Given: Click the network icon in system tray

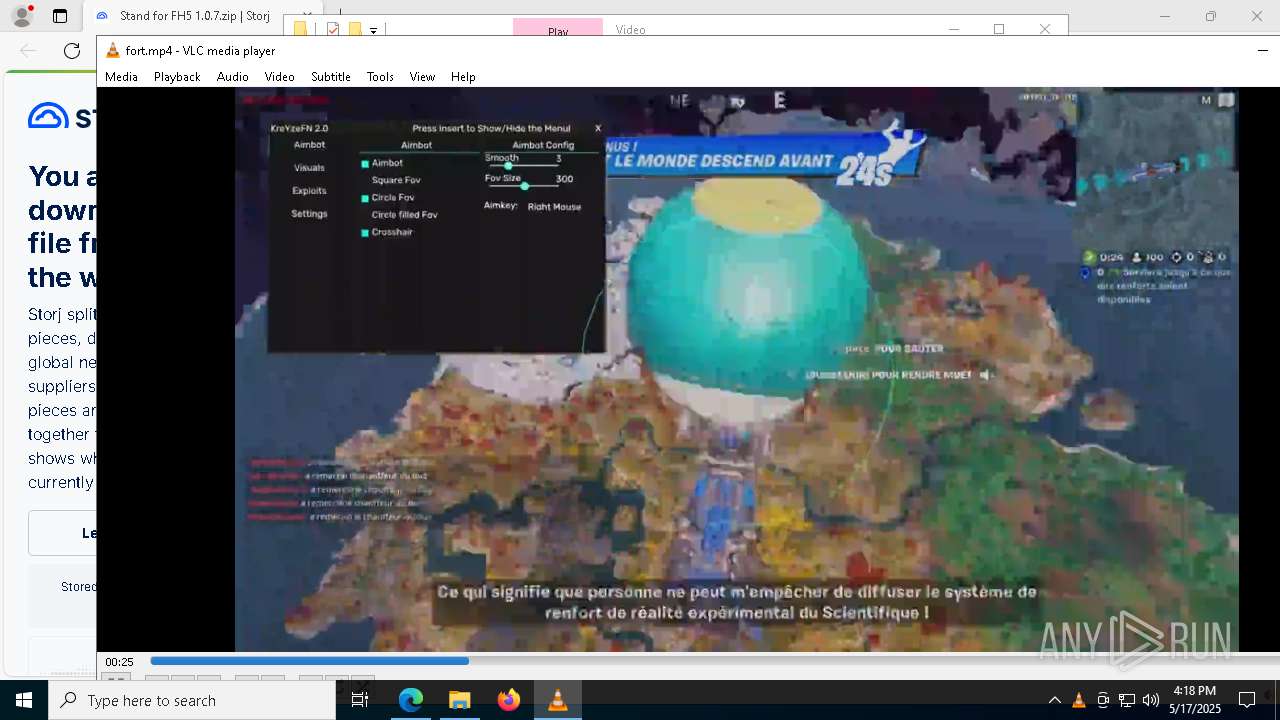Looking at the screenshot, I should click(x=1127, y=700).
